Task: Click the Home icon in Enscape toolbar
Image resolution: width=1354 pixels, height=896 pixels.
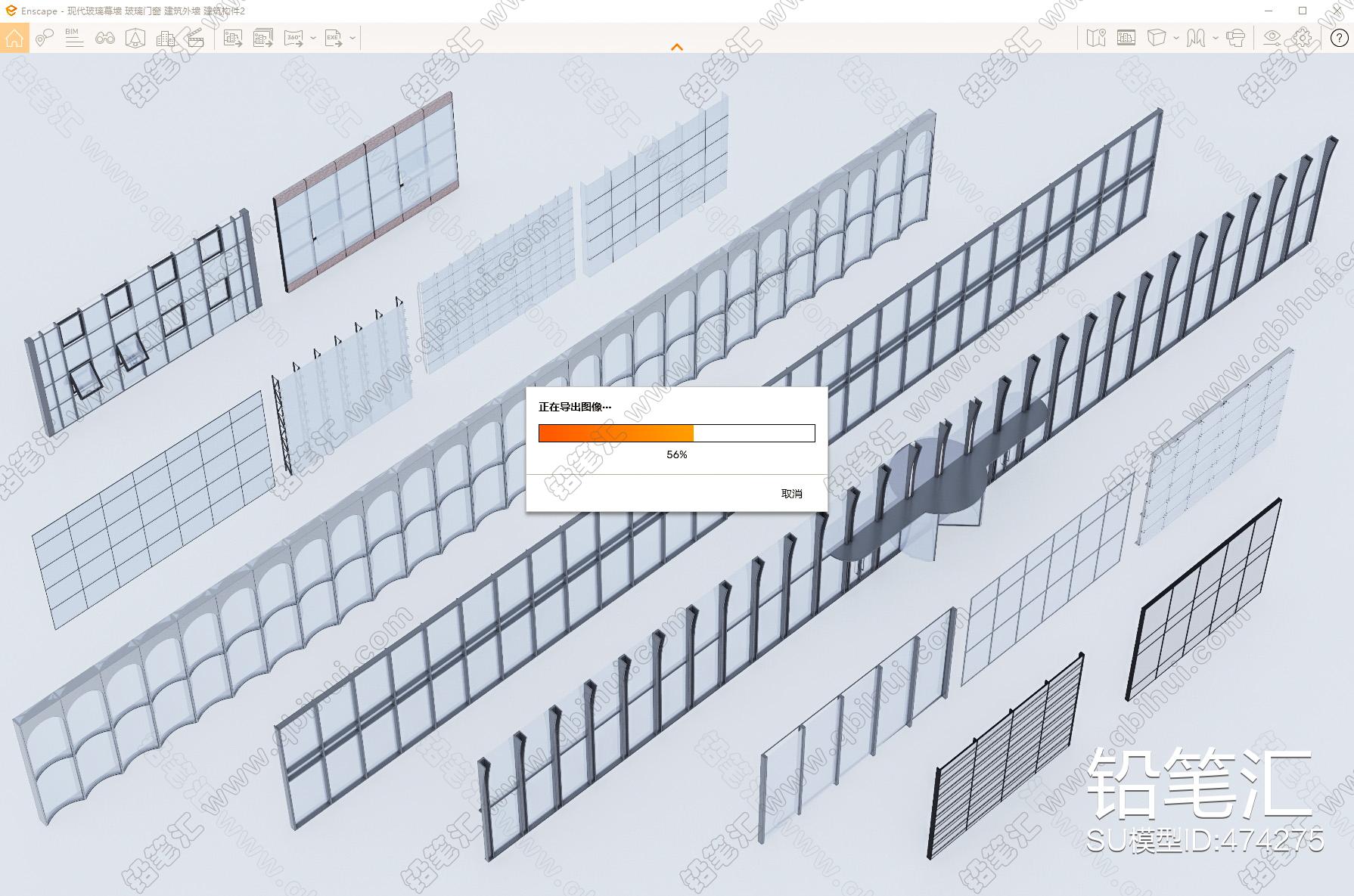Action: [x=14, y=38]
